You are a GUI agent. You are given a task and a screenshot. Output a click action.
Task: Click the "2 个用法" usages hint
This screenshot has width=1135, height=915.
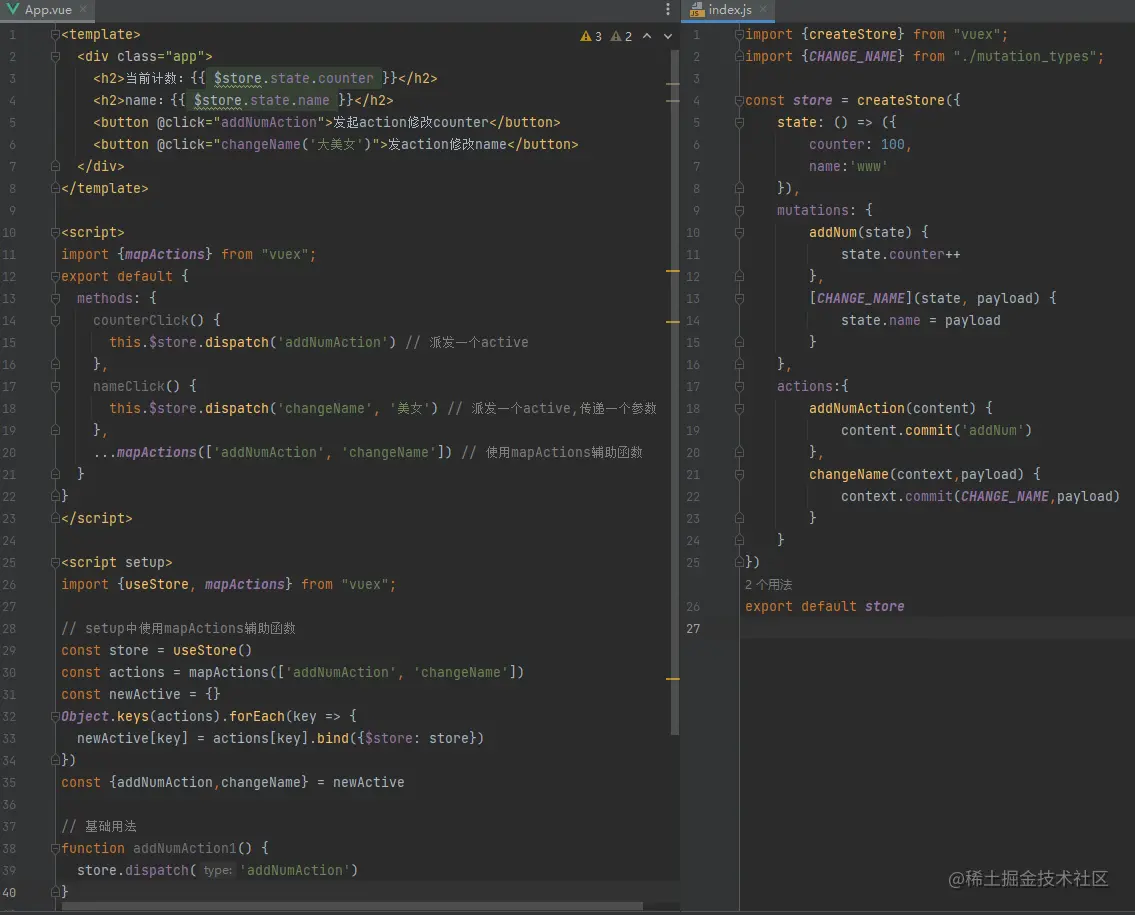pyautogui.click(x=769, y=584)
